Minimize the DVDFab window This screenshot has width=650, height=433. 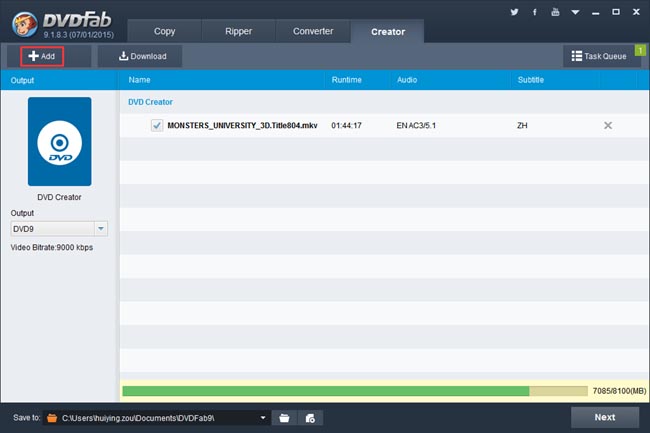pyautogui.click(x=596, y=12)
